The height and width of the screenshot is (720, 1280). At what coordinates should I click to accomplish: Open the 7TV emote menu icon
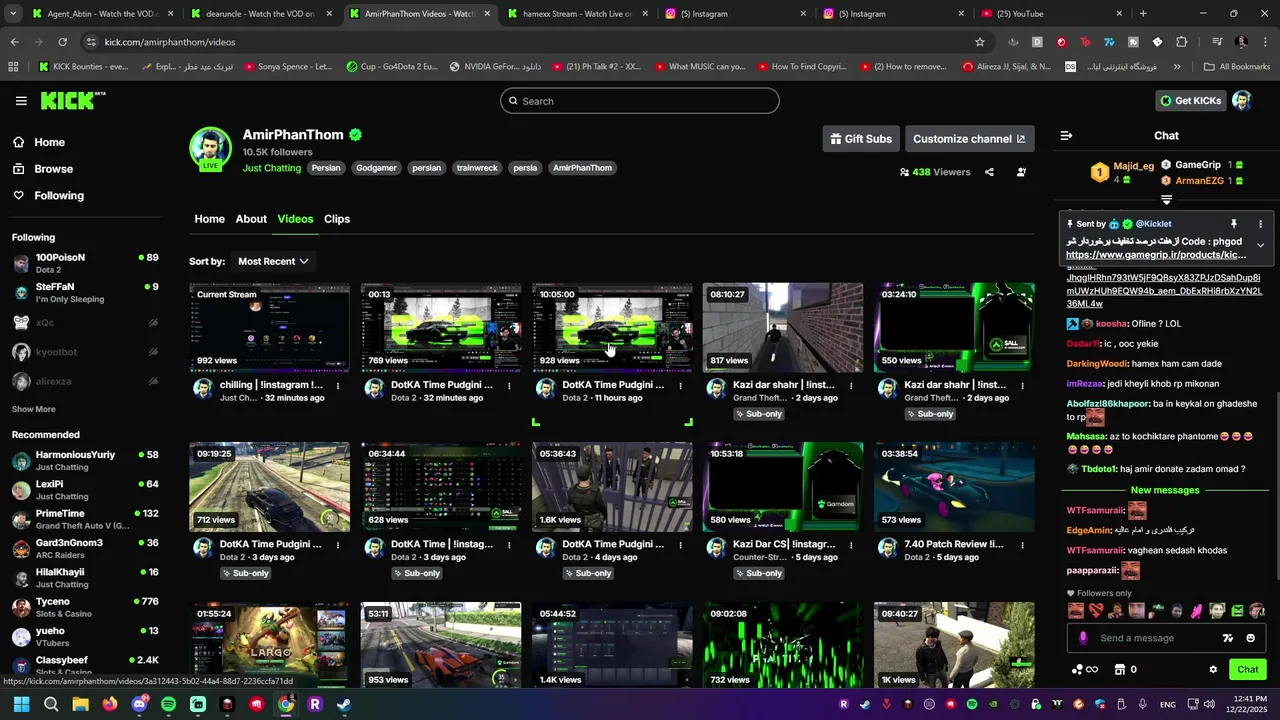[1228, 638]
